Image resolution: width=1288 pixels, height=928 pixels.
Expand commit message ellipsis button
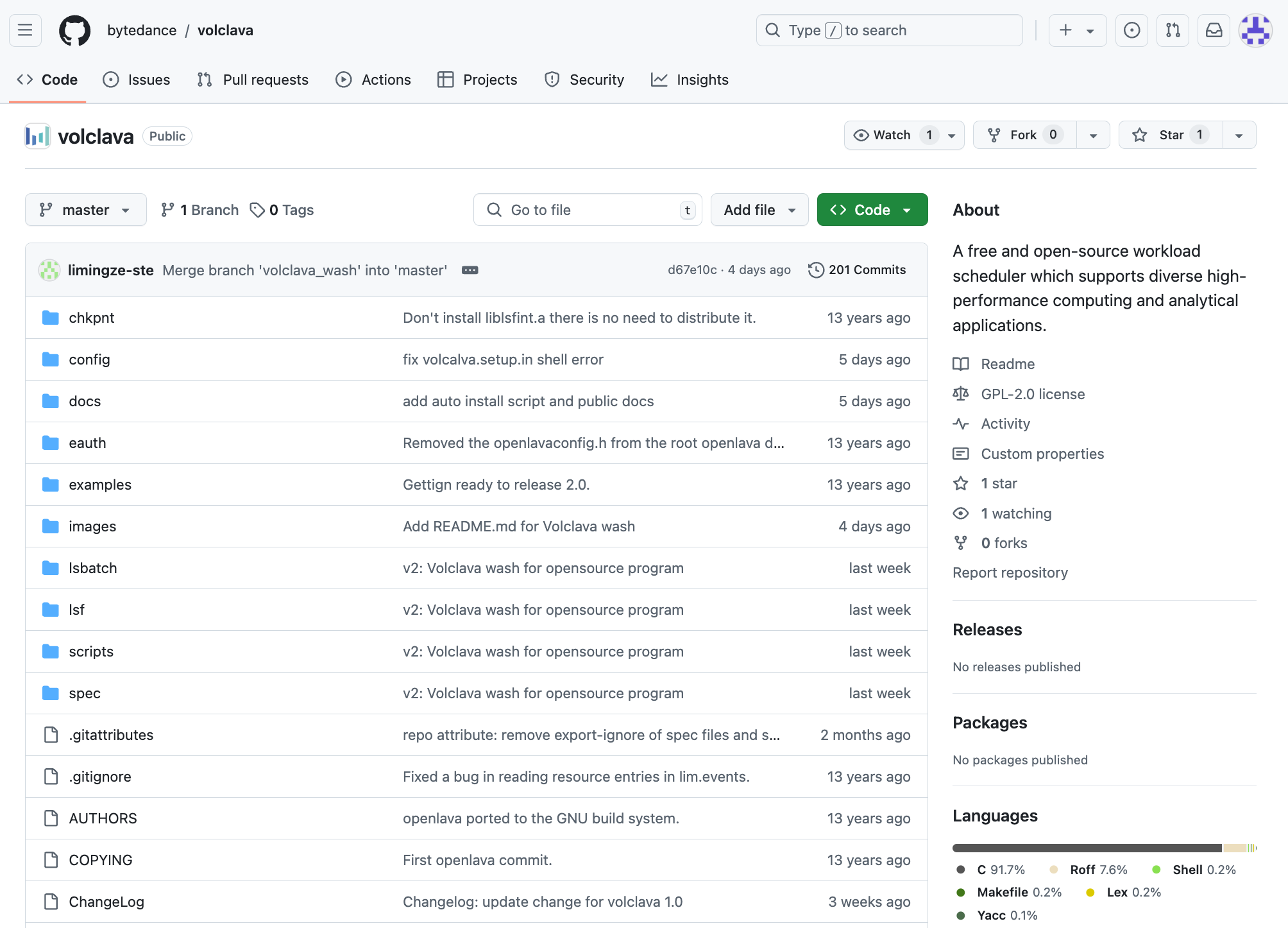pos(470,270)
